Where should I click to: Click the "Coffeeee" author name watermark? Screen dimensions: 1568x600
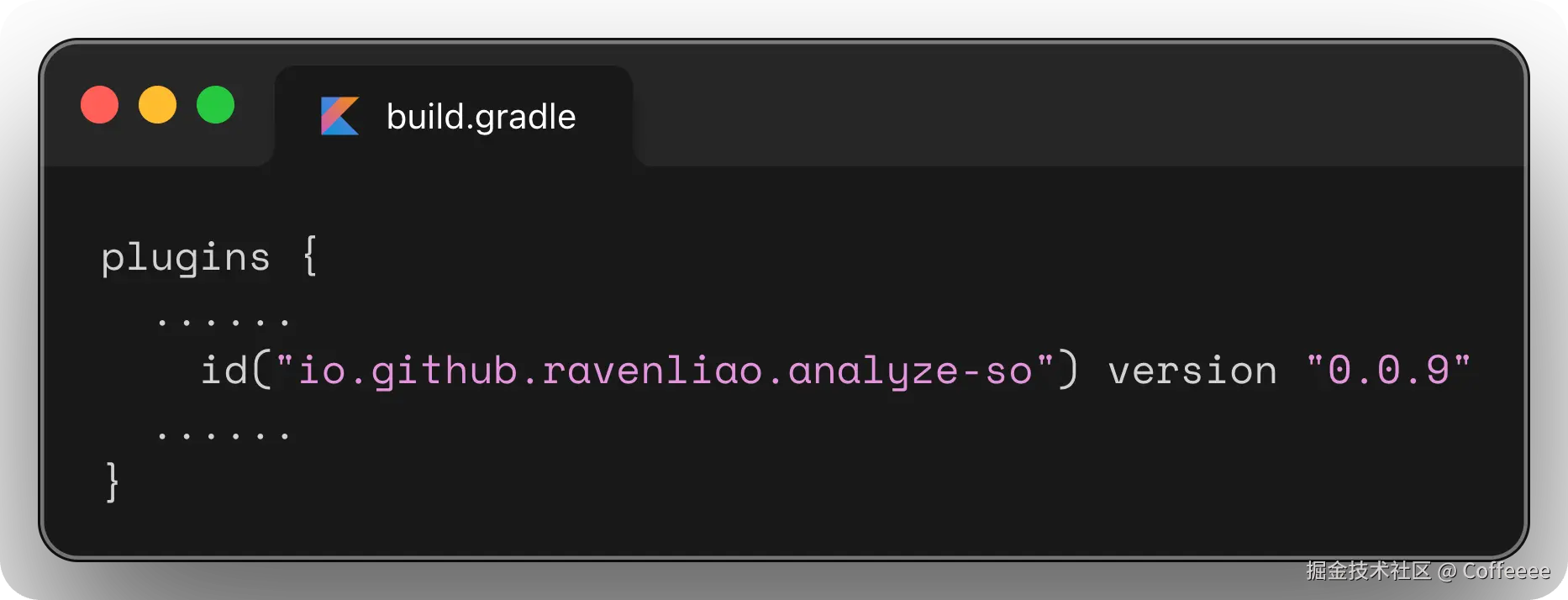(1506, 571)
